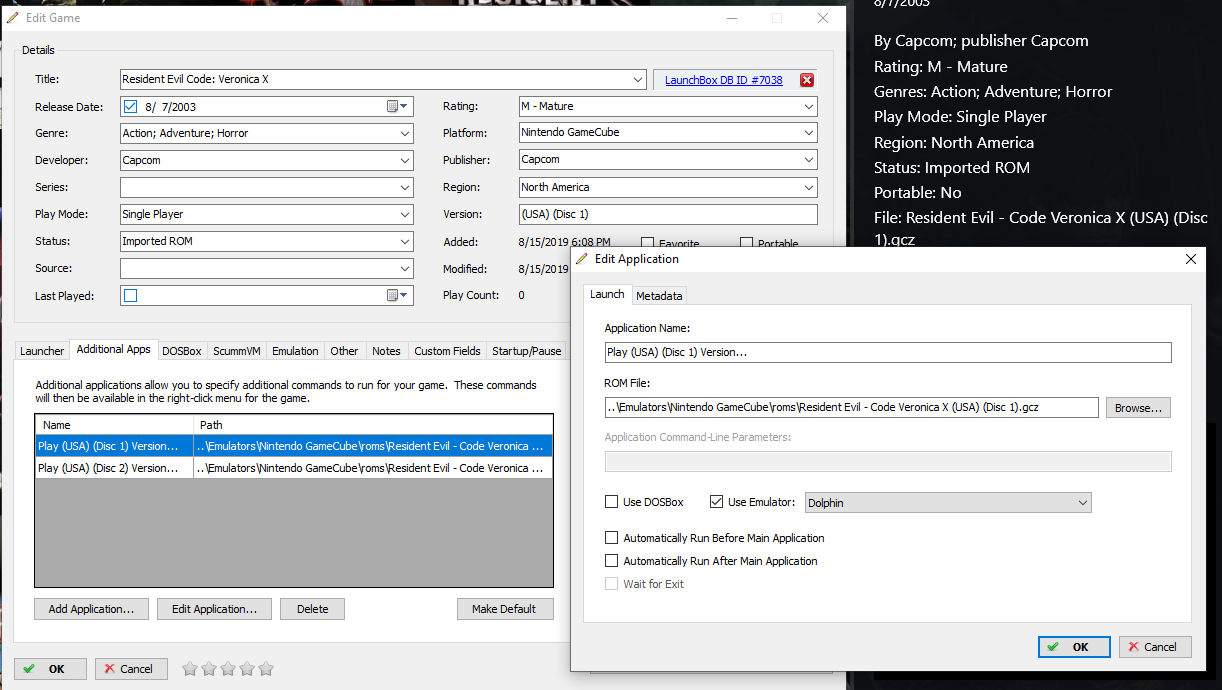Image resolution: width=1222 pixels, height=690 pixels.
Task: Open the Region dropdown
Action: pos(808,187)
